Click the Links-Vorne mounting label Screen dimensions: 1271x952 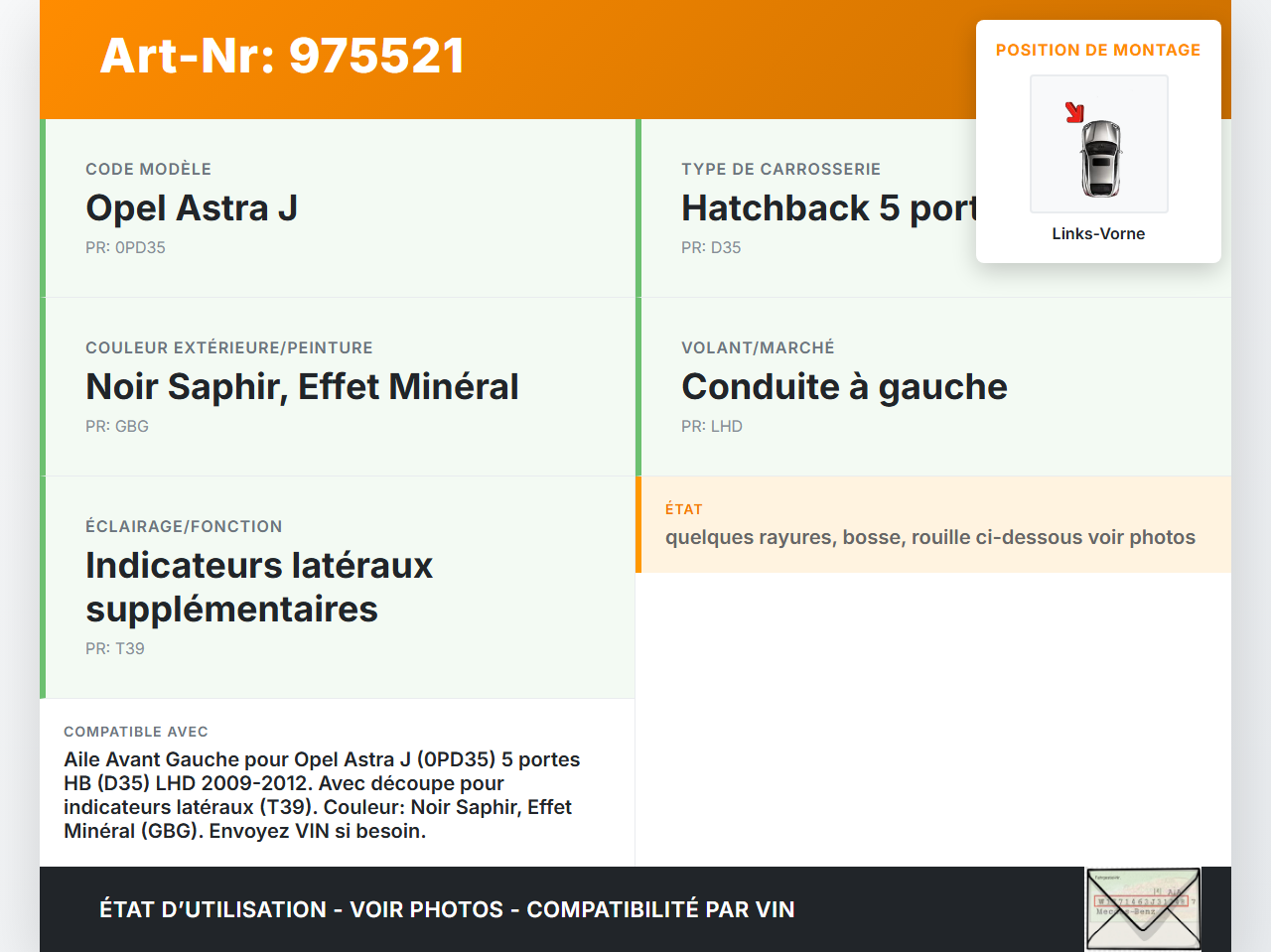click(x=1098, y=233)
